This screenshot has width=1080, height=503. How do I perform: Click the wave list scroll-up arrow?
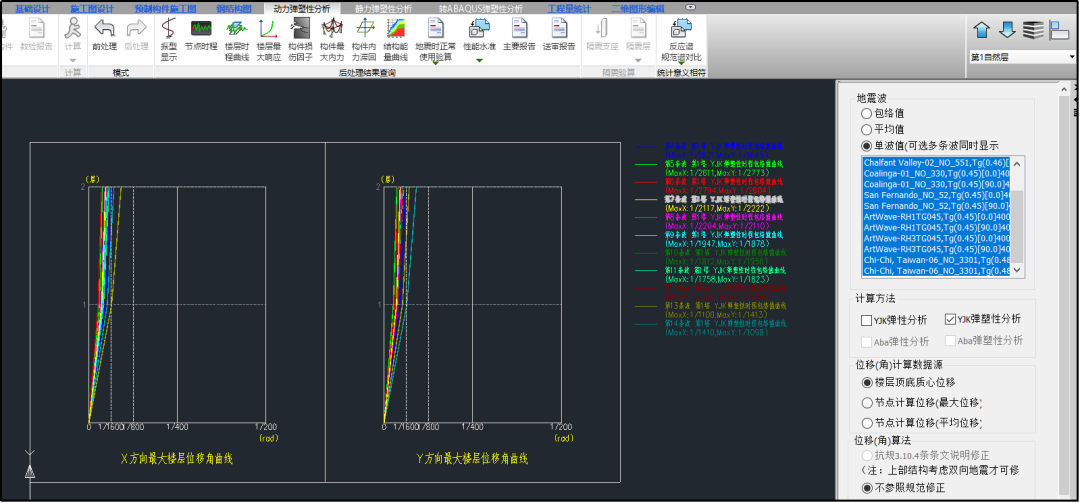pyautogui.click(x=1018, y=163)
